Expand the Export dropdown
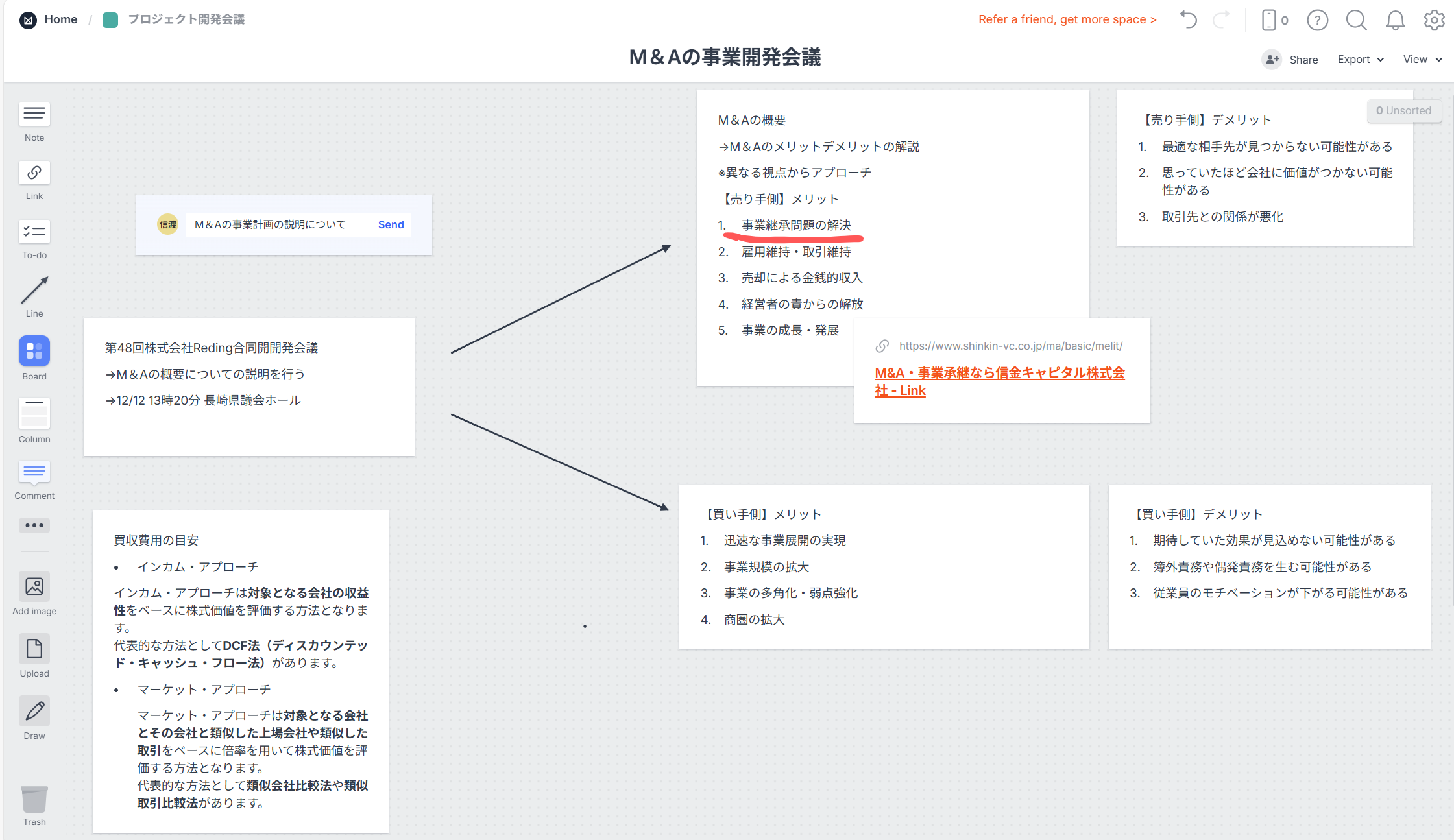 (1360, 59)
